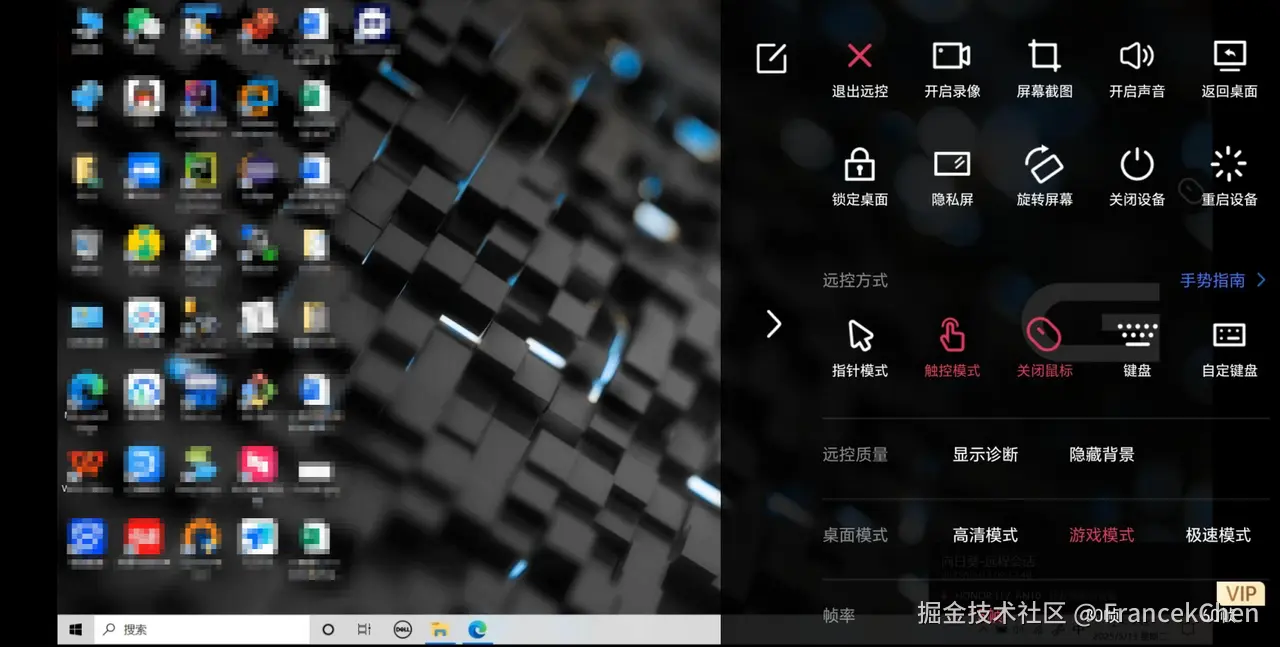Collapse side panel with the arrow chevron
Screen dimensions: 1280x647
pos(773,323)
